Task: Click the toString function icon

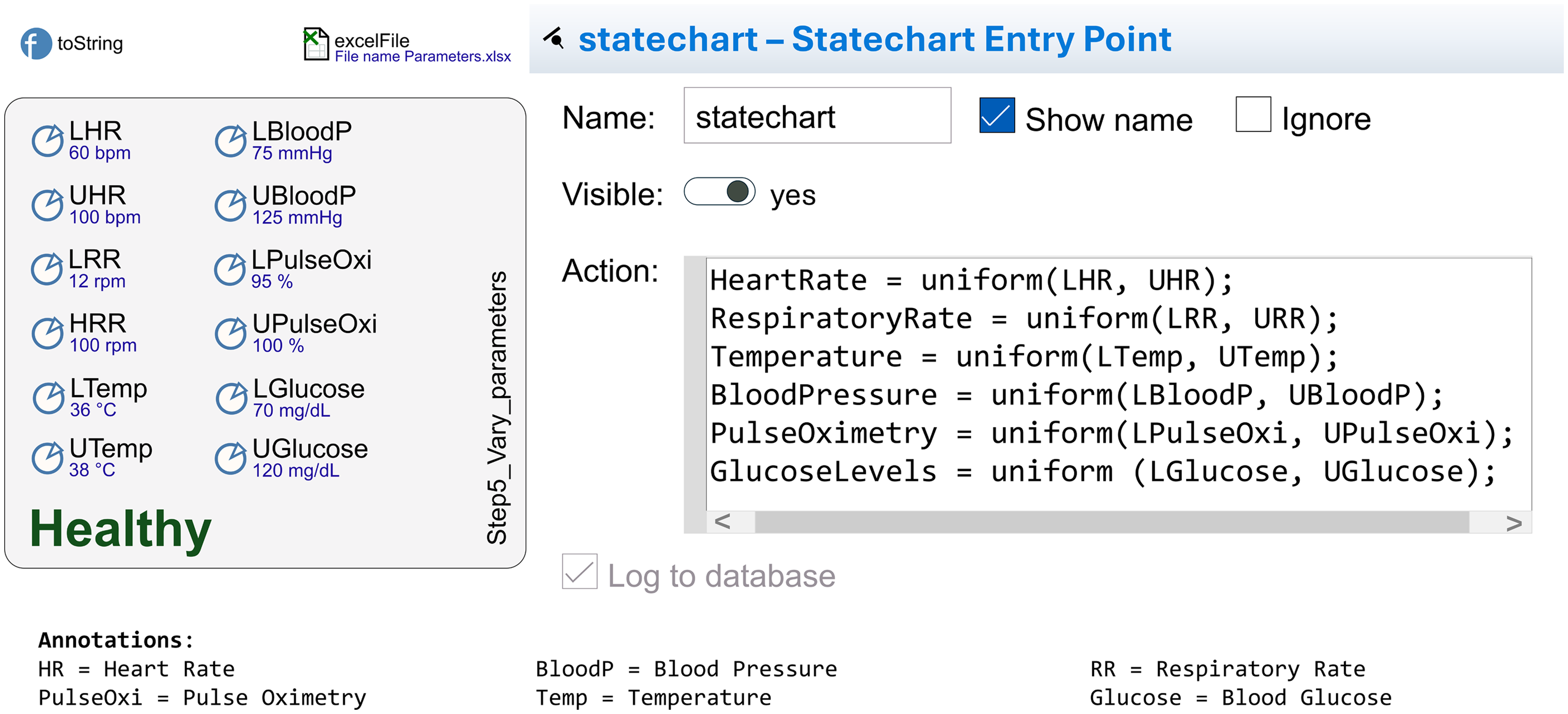Action: (36, 43)
